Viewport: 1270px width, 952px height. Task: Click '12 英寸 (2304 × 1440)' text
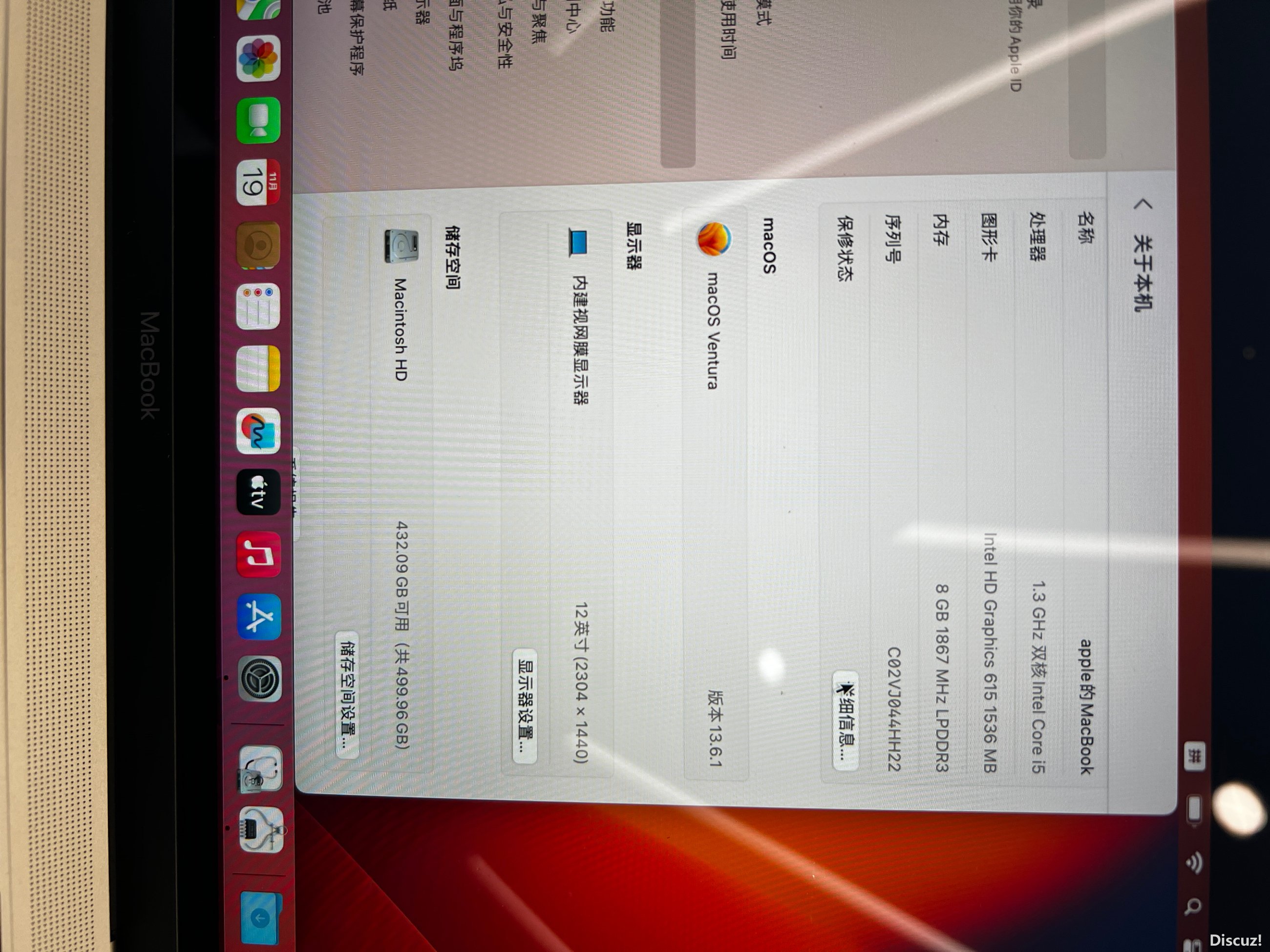581,683
